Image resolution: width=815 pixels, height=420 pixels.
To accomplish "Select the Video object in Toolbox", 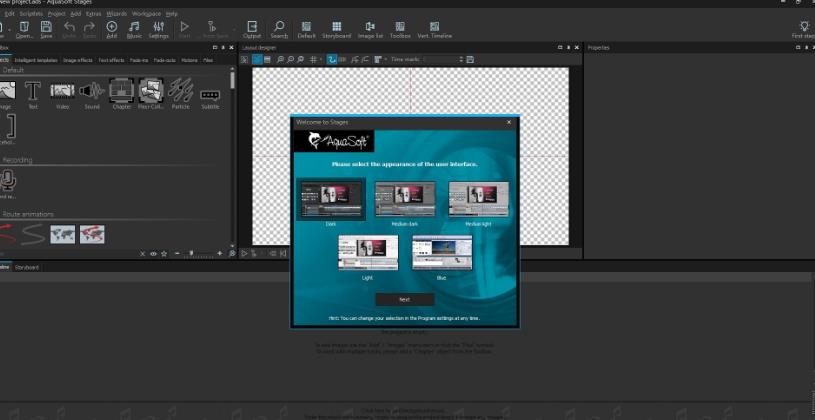I will coord(62,94).
